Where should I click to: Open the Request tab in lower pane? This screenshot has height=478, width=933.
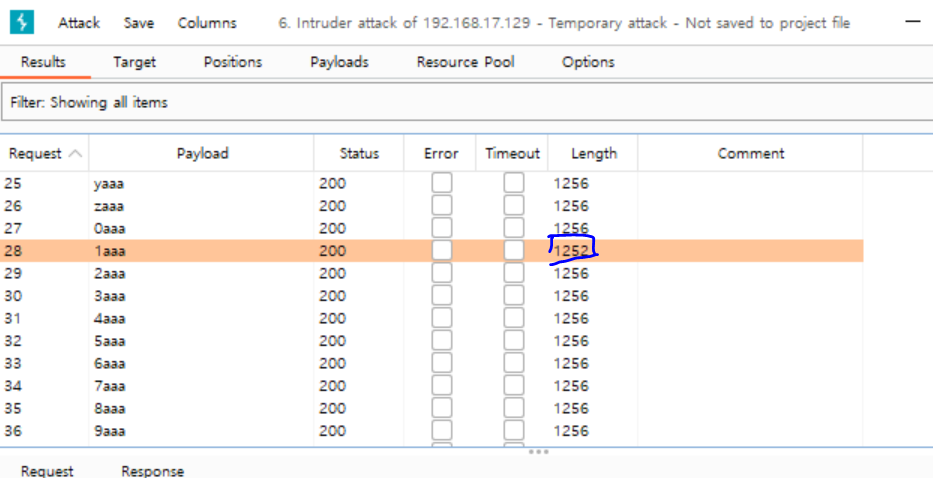pyautogui.click(x=47, y=471)
